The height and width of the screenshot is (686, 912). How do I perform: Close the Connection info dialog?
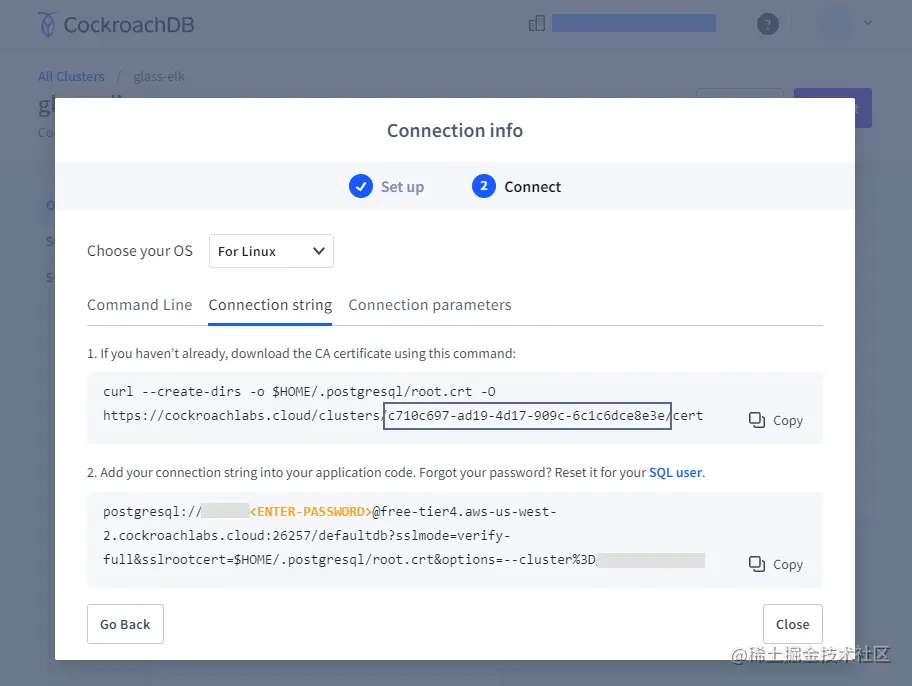pyautogui.click(x=792, y=623)
